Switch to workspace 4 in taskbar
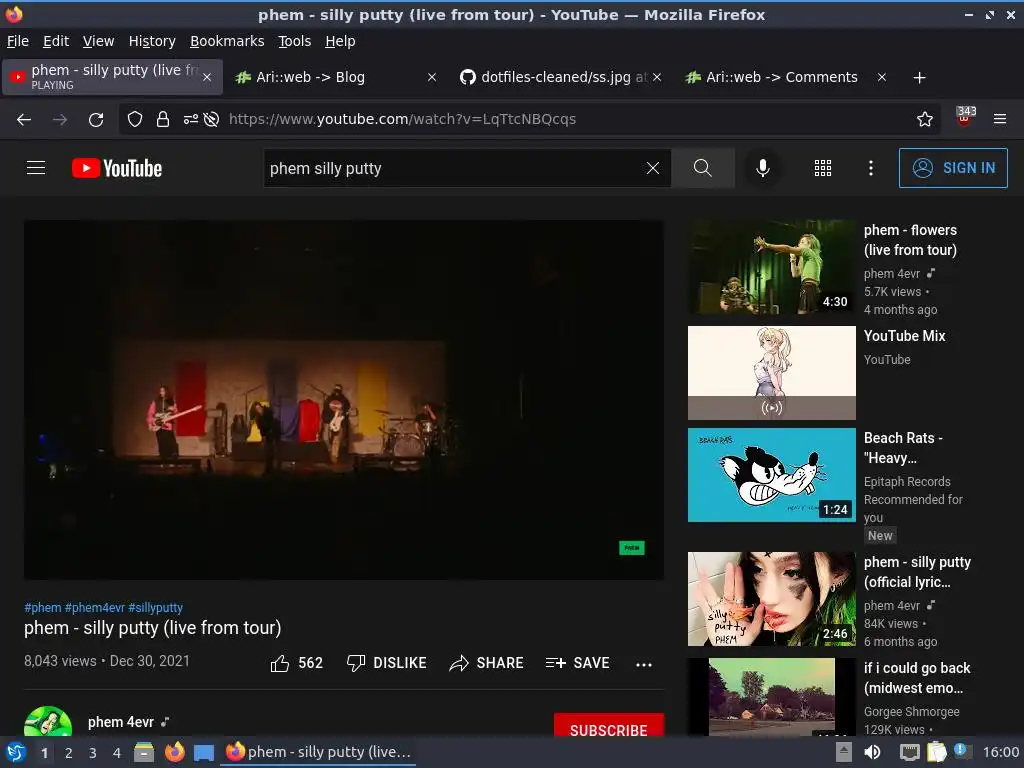 (117, 752)
